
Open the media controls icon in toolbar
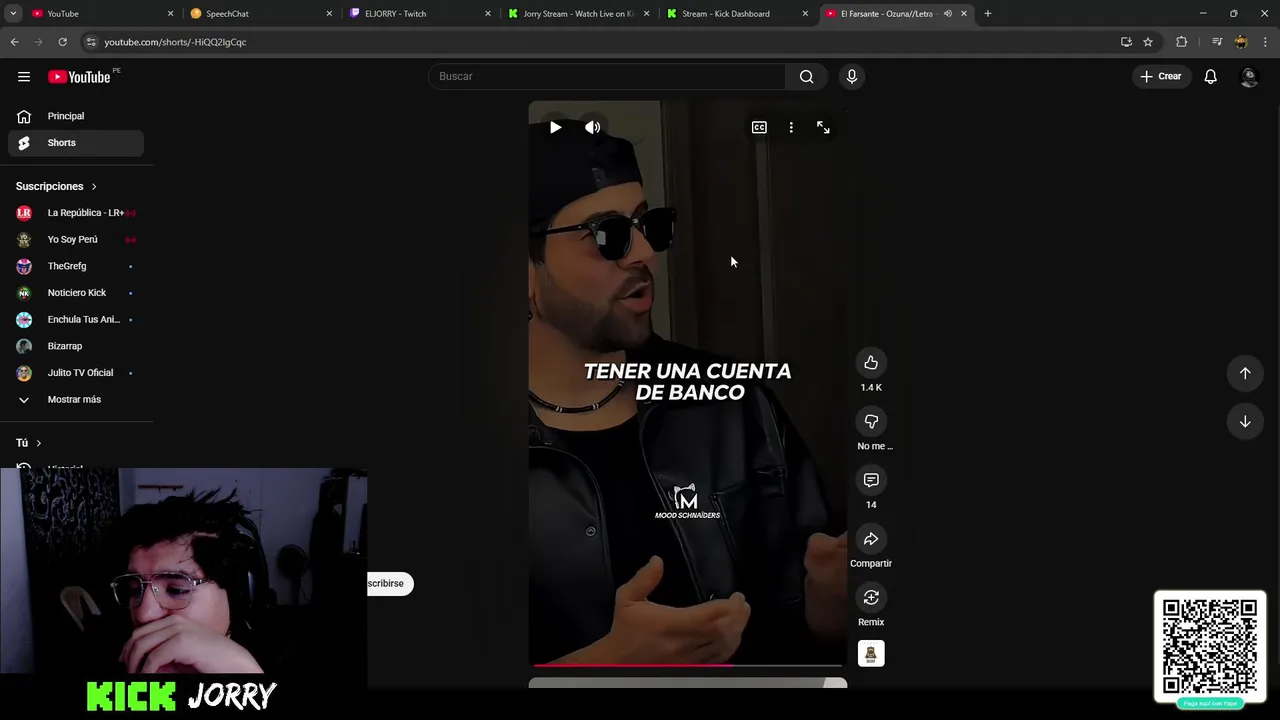pos(1217,42)
